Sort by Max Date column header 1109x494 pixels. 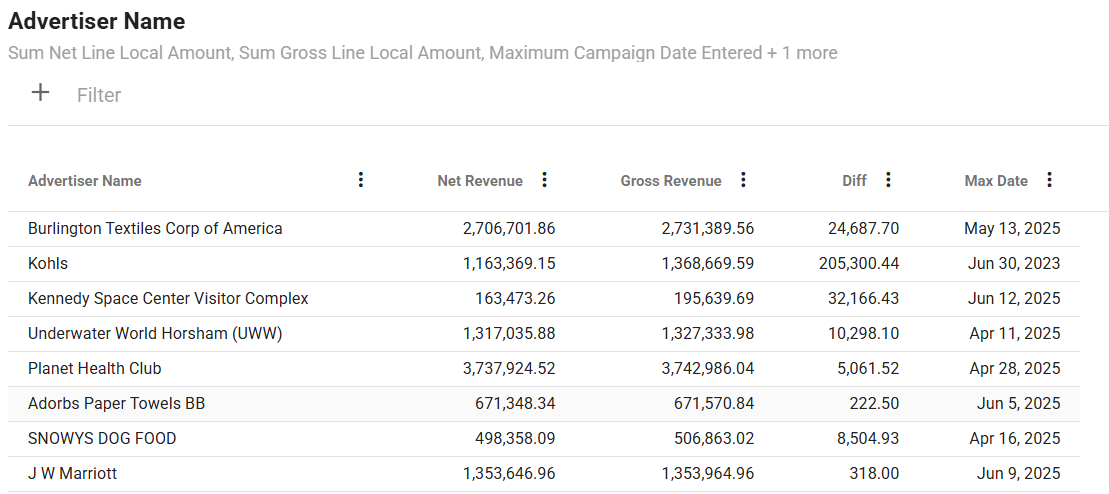996,181
